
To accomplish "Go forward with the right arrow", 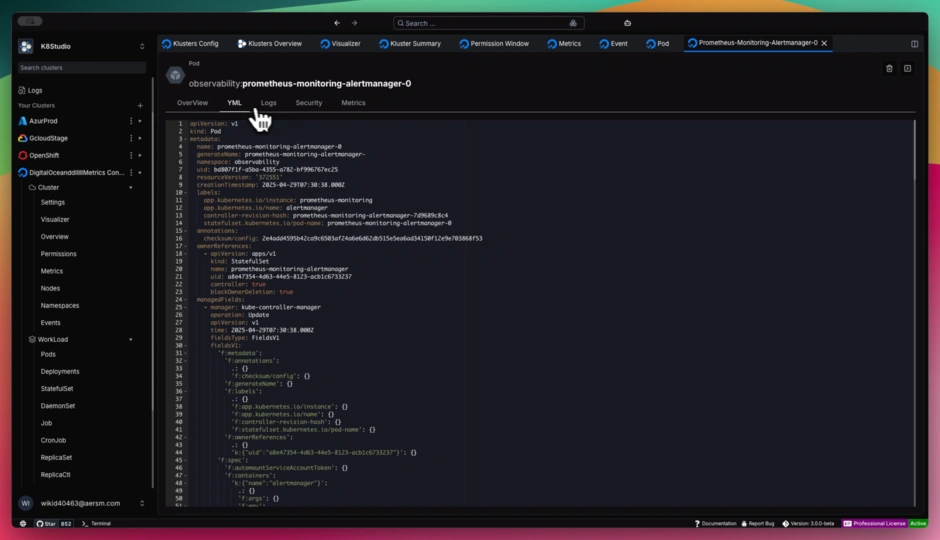I will 354,23.
